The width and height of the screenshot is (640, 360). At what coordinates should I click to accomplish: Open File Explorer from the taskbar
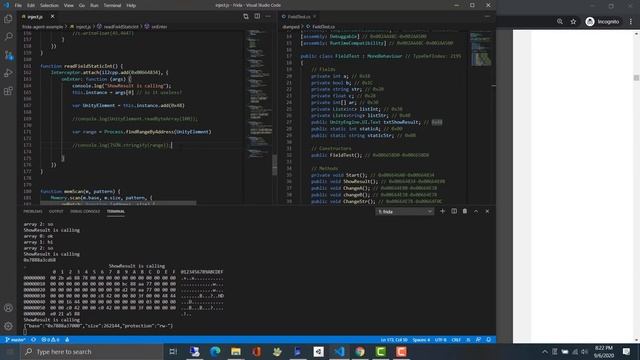(236, 351)
